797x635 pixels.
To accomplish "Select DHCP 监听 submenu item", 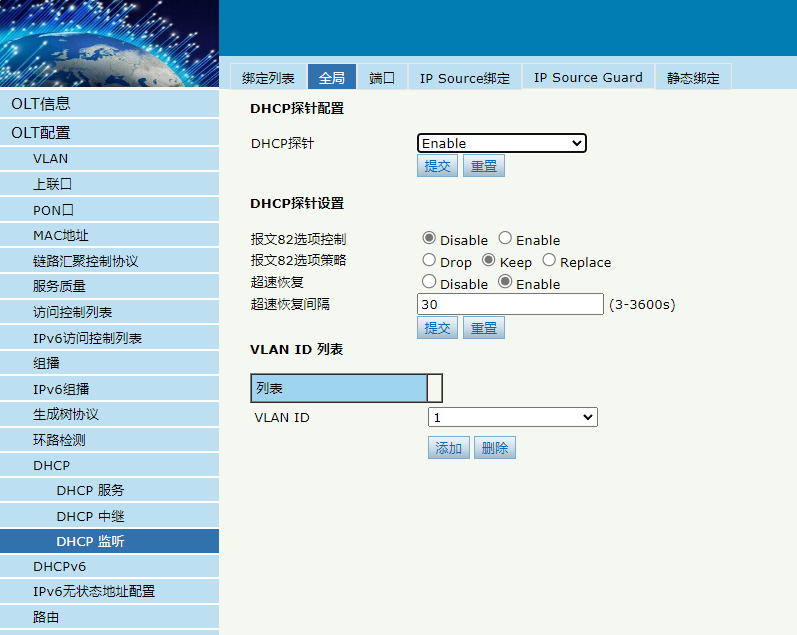I will [x=109, y=541].
